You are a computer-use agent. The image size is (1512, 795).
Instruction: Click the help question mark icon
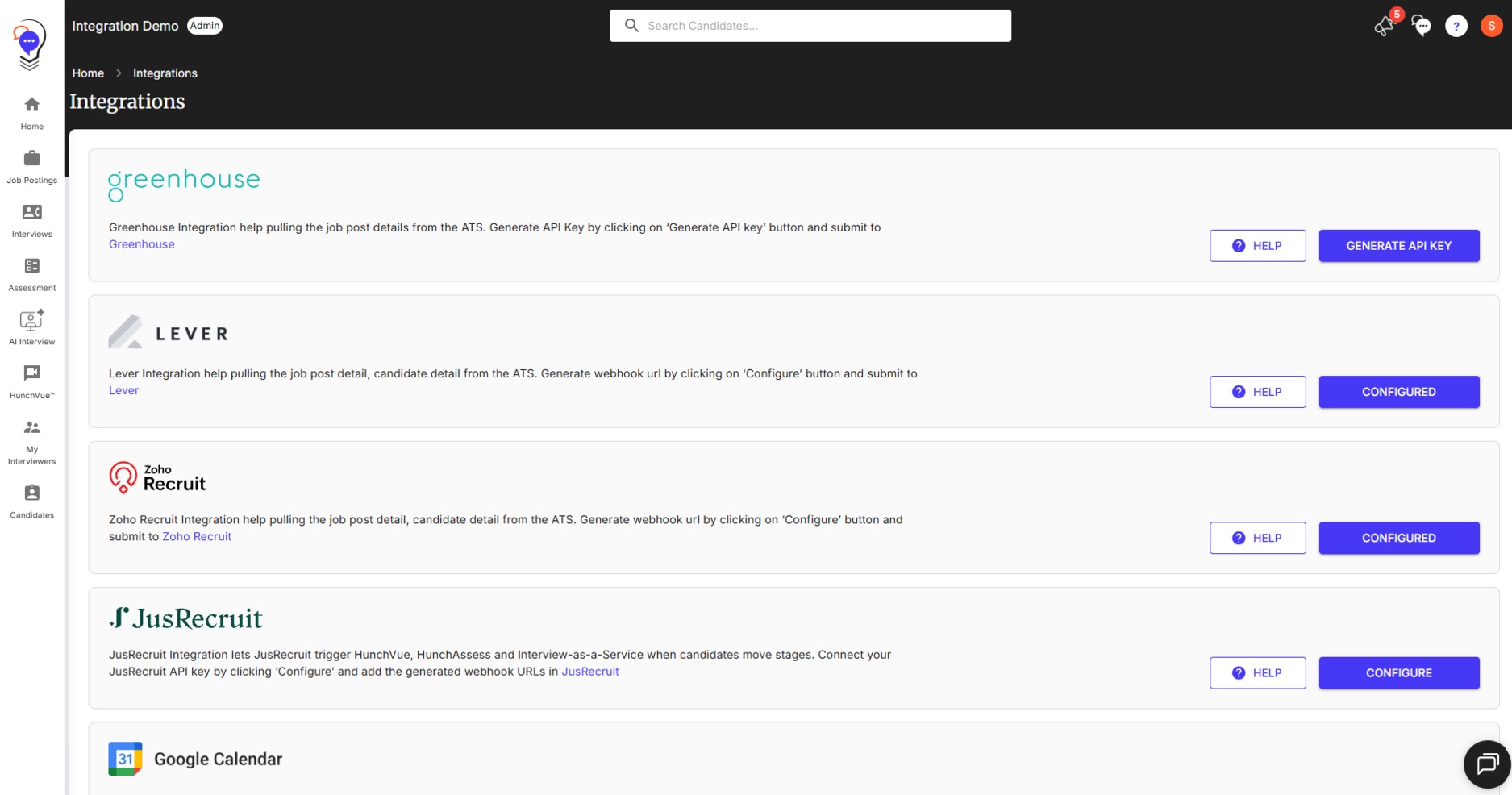pyautogui.click(x=1456, y=26)
